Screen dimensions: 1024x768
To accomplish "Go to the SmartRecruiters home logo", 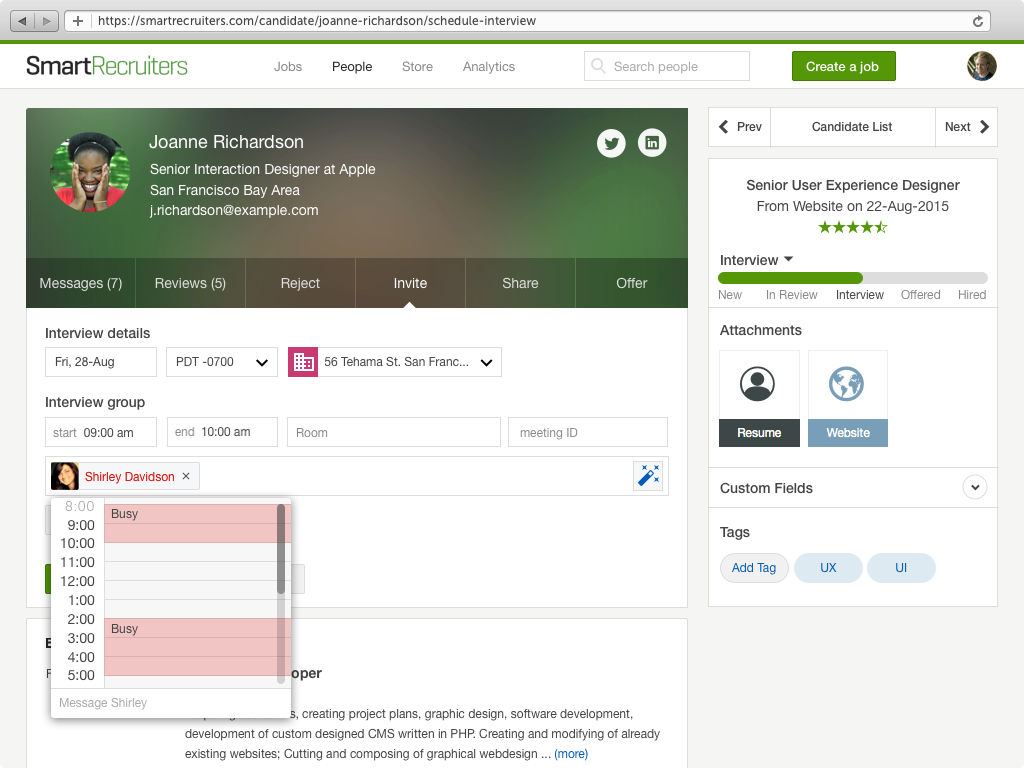I will (x=106, y=66).
